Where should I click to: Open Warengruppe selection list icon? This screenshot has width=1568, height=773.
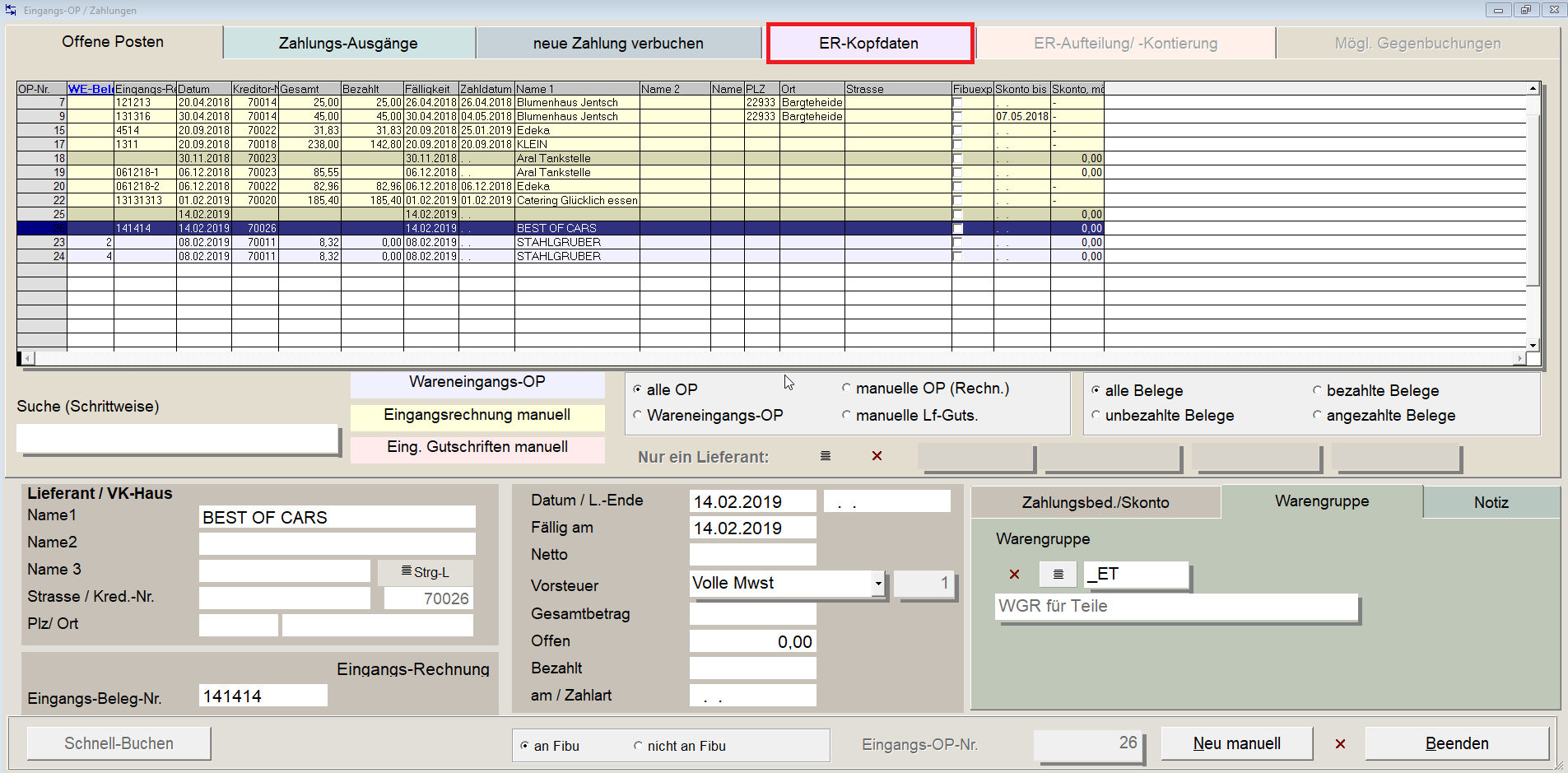click(1059, 574)
